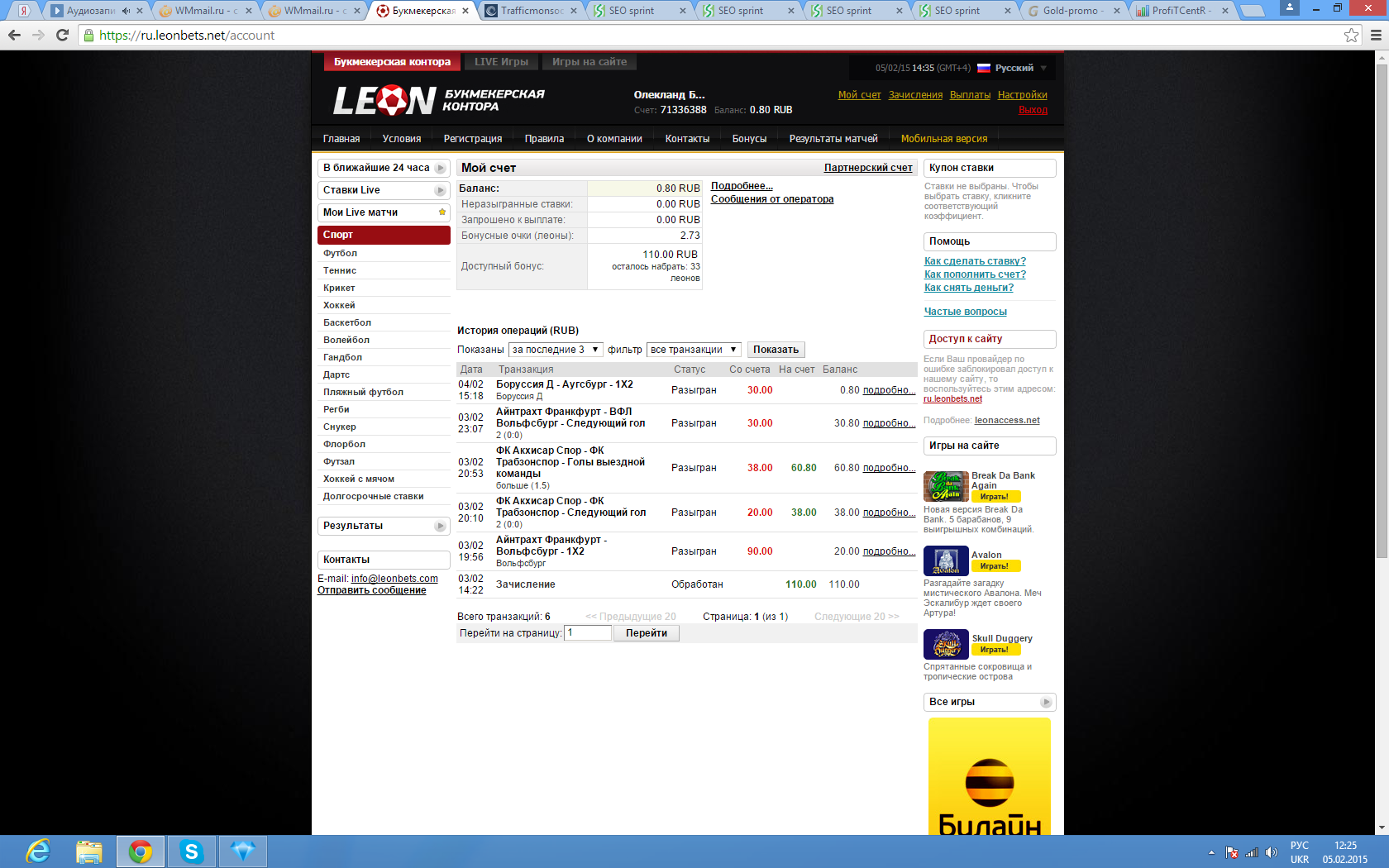Select the Букмекерская контора tab

[x=392, y=62]
